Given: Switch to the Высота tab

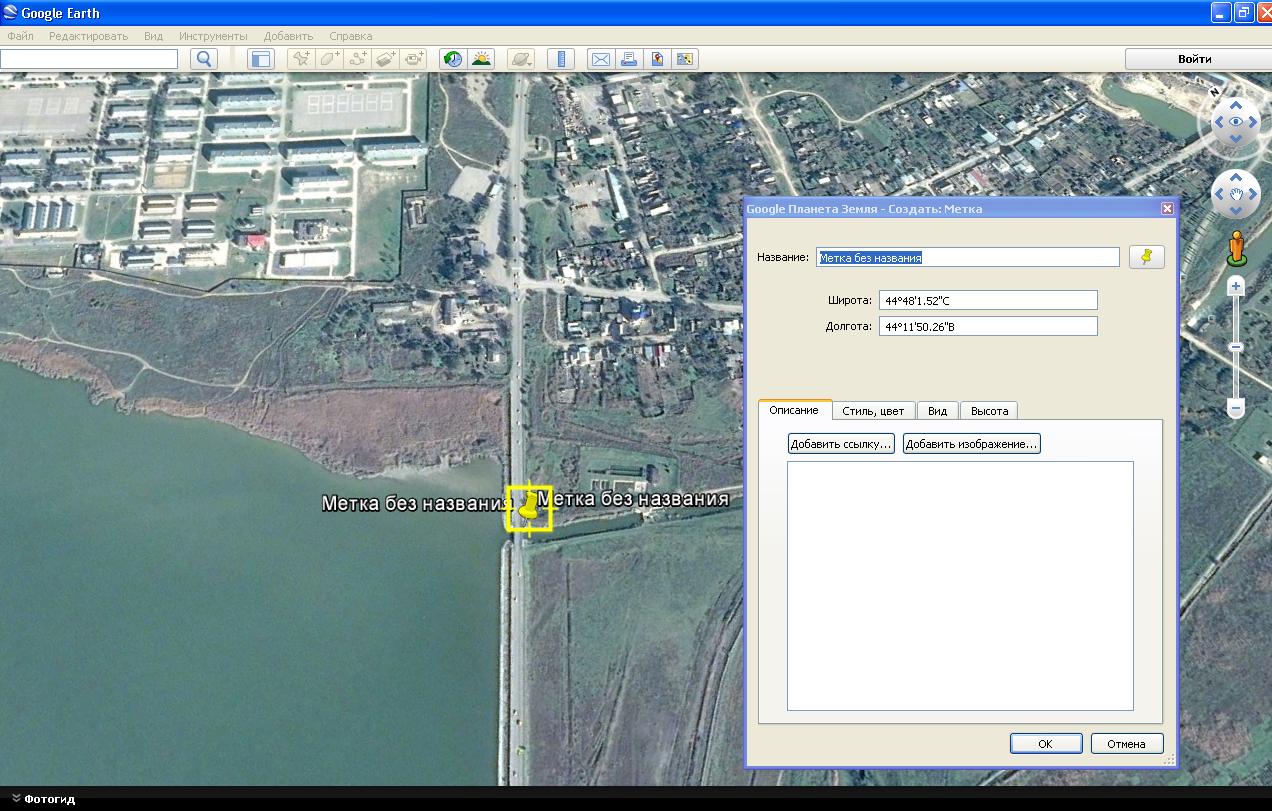Looking at the screenshot, I should (989, 411).
